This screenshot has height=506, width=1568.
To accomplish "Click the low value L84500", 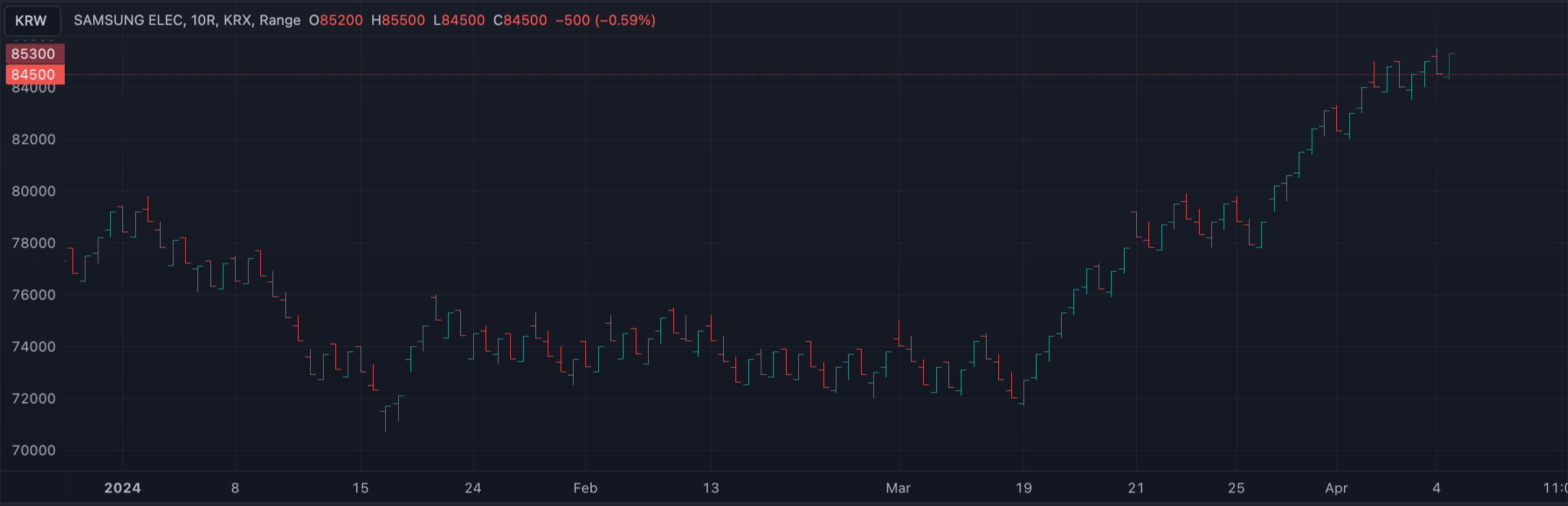I will click(x=459, y=21).
